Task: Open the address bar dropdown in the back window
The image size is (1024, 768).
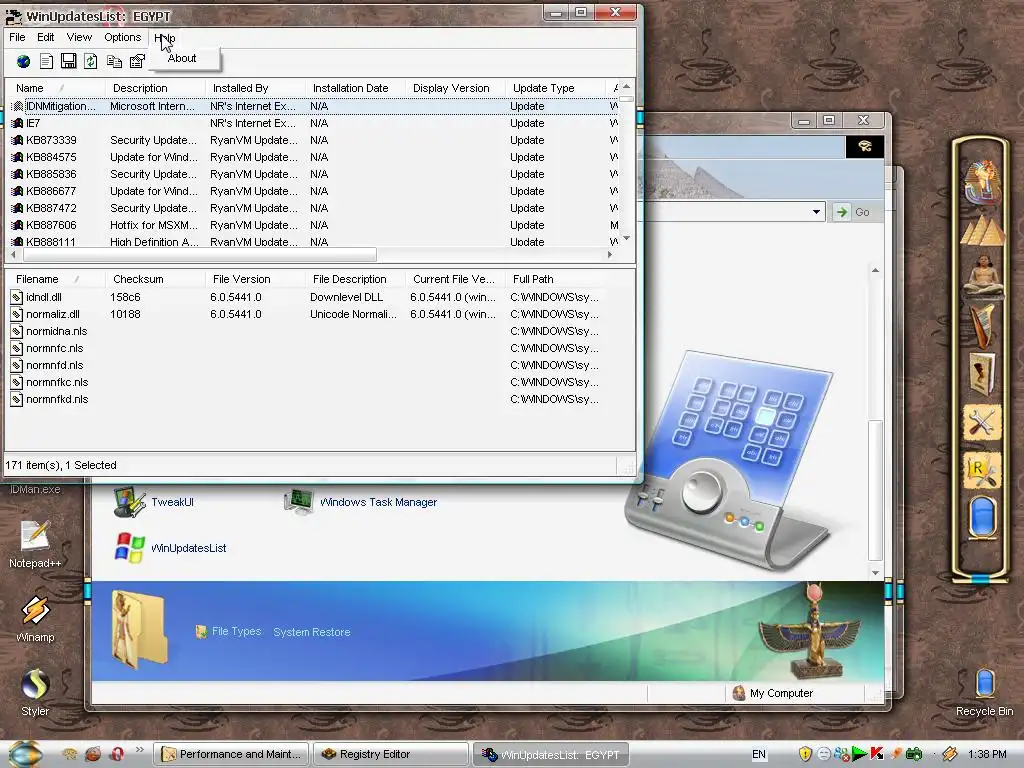Action: coord(816,212)
